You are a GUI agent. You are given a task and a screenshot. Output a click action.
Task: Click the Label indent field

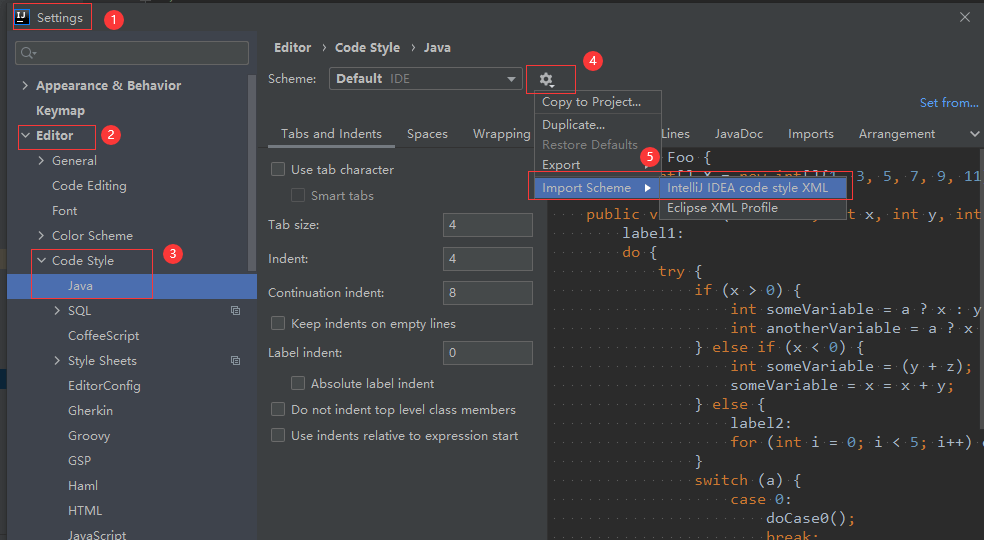pyautogui.click(x=488, y=353)
